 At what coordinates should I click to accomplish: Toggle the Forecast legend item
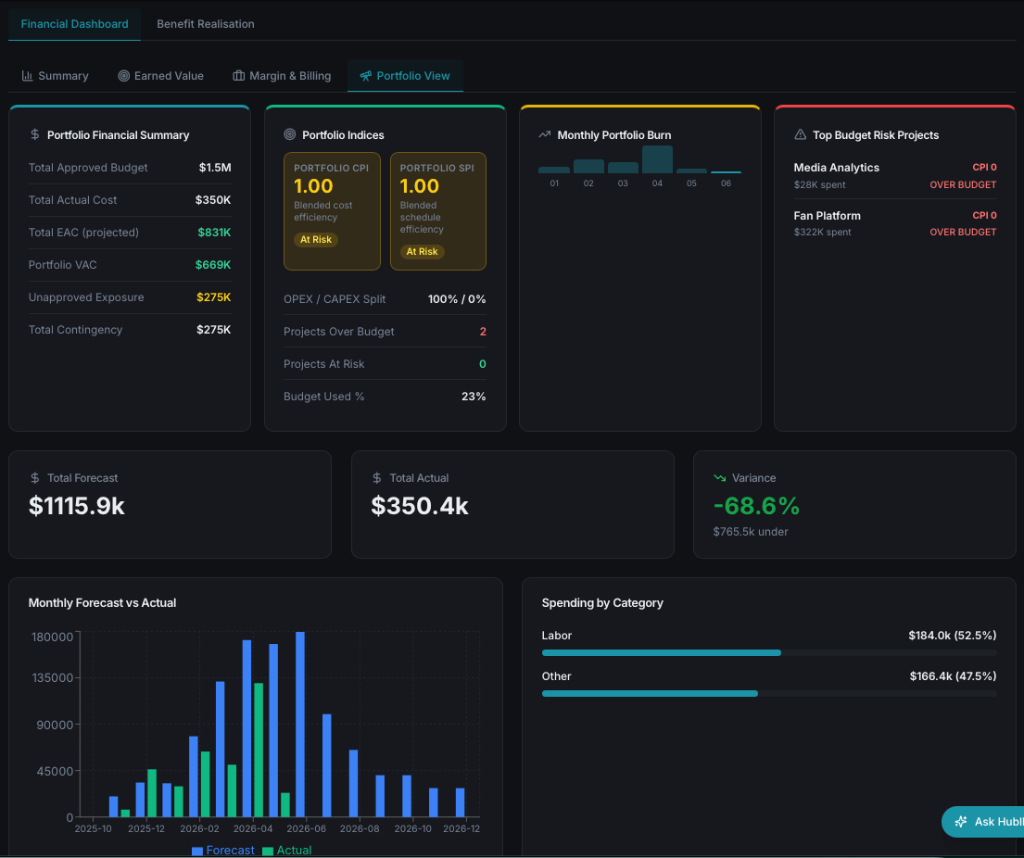tap(223, 850)
